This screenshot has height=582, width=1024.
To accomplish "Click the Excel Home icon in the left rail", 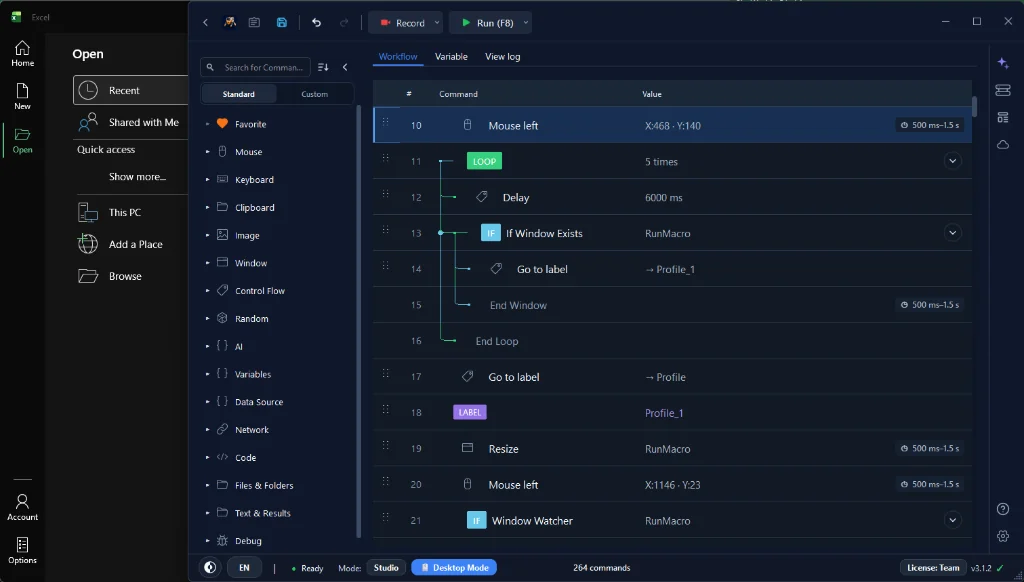I will coord(22,54).
